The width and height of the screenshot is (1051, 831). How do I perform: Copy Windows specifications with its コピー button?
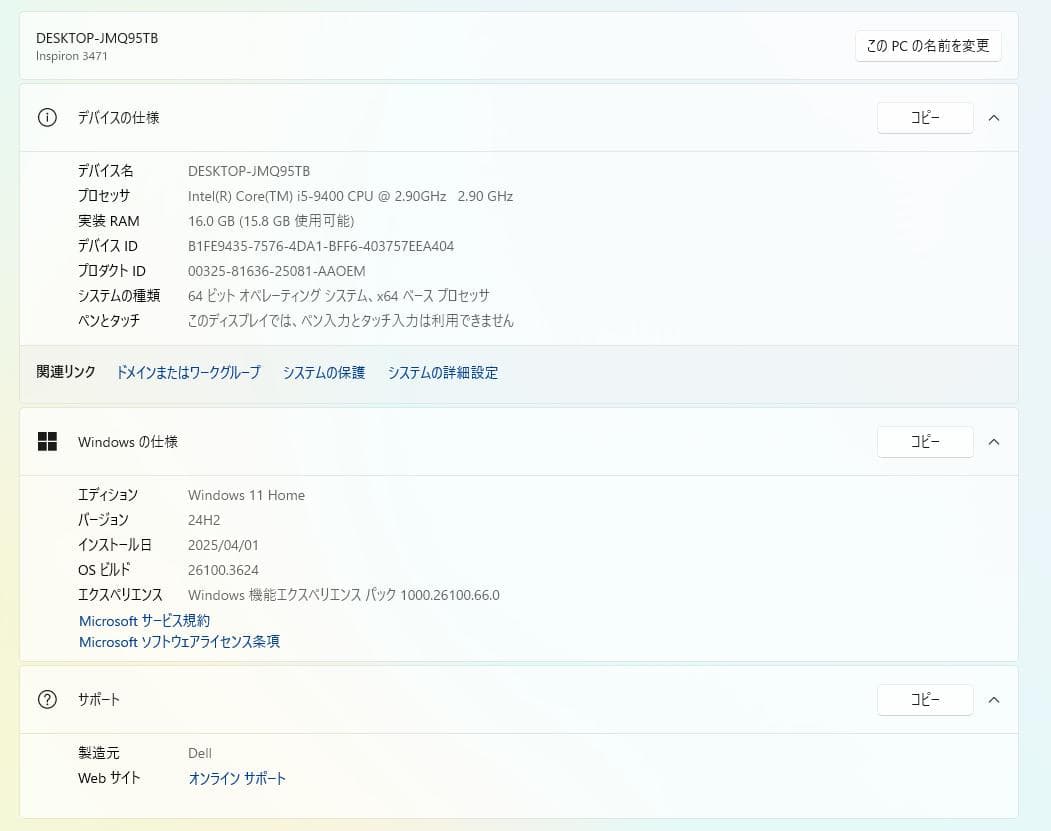pos(924,441)
